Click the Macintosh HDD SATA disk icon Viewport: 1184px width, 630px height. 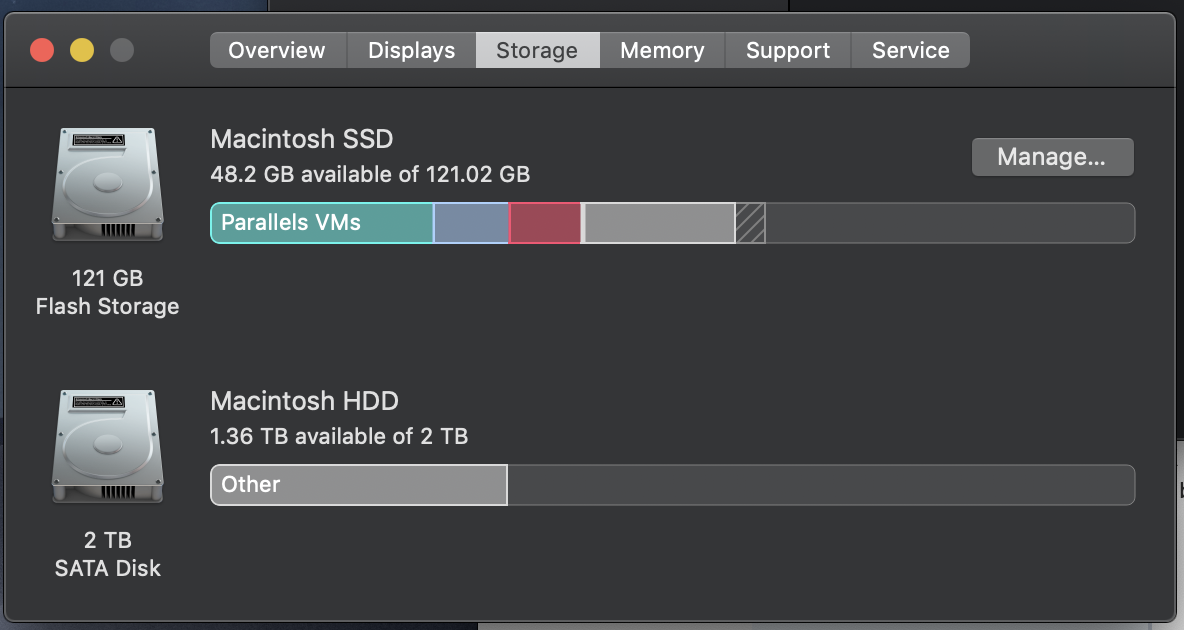[107, 446]
